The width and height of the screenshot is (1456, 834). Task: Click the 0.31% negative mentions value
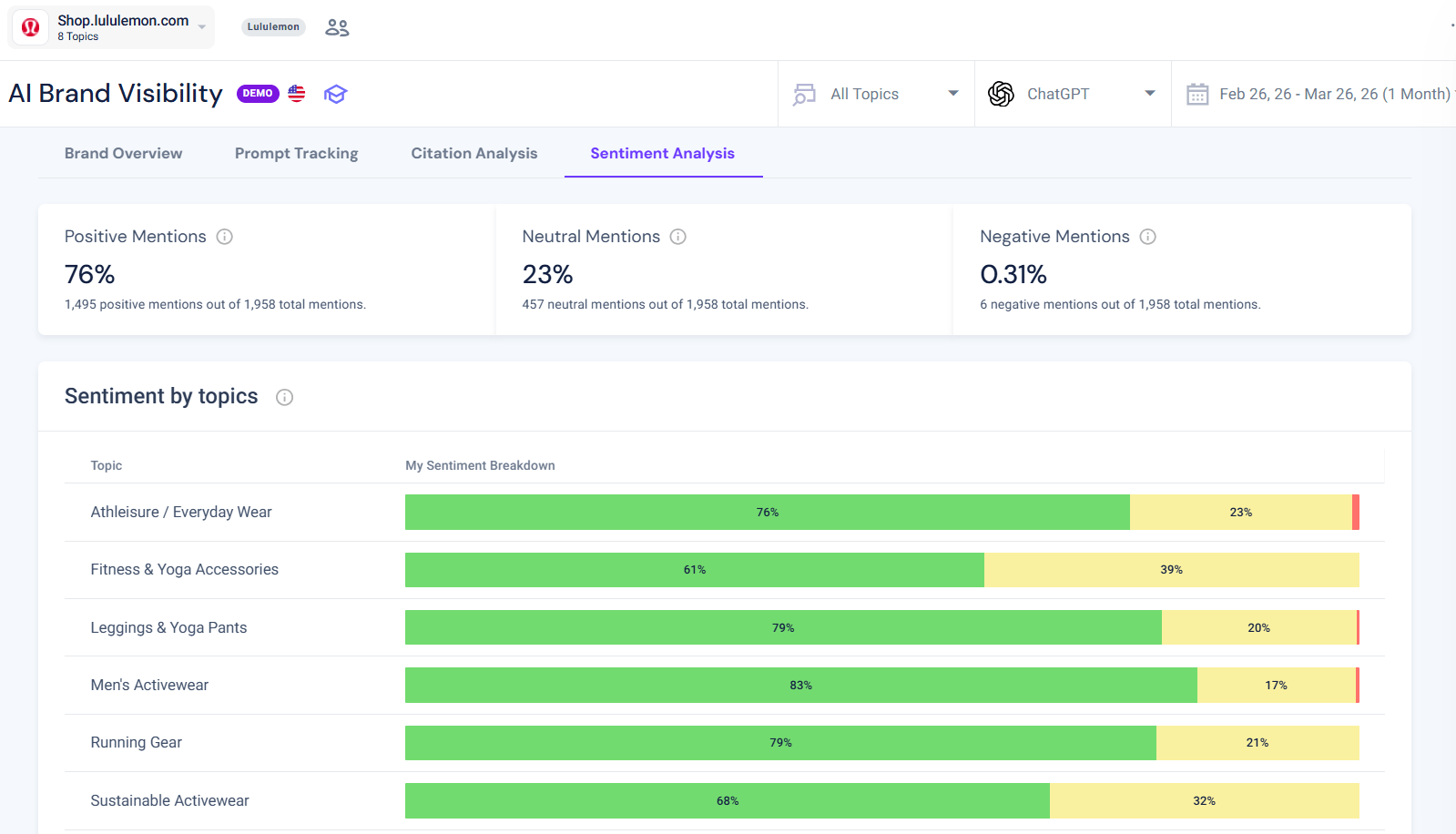1013,274
